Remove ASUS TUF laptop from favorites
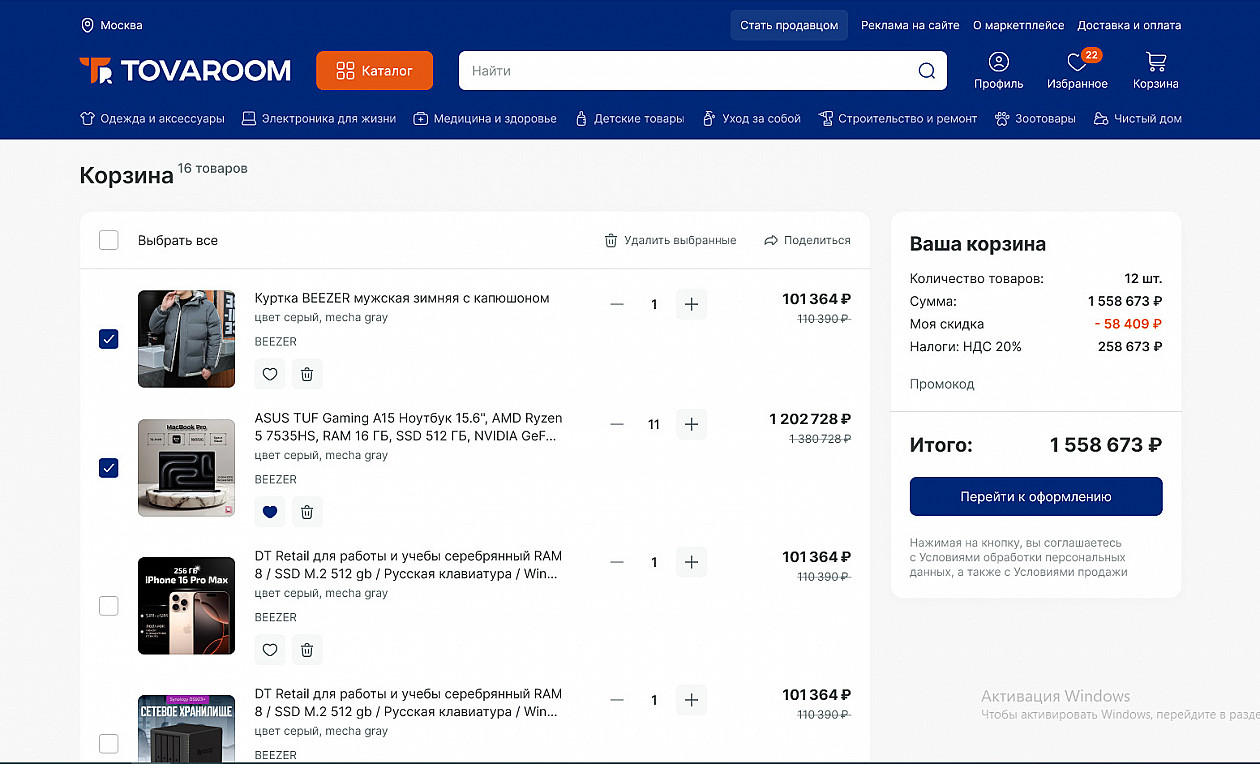 pyautogui.click(x=270, y=512)
